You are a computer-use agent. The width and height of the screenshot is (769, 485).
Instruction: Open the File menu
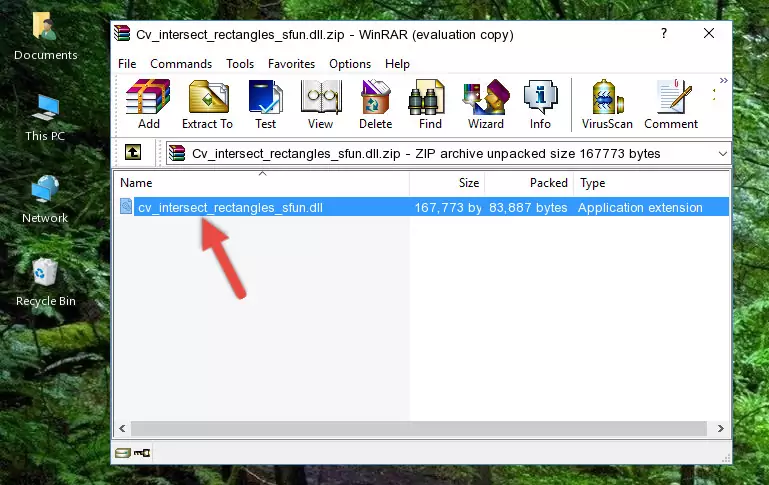point(127,64)
